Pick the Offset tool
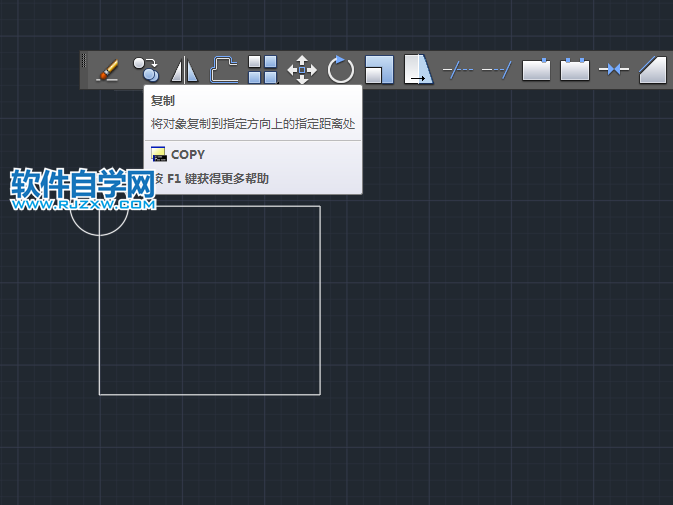This screenshot has width=673, height=505. pyautogui.click(x=224, y=69)
